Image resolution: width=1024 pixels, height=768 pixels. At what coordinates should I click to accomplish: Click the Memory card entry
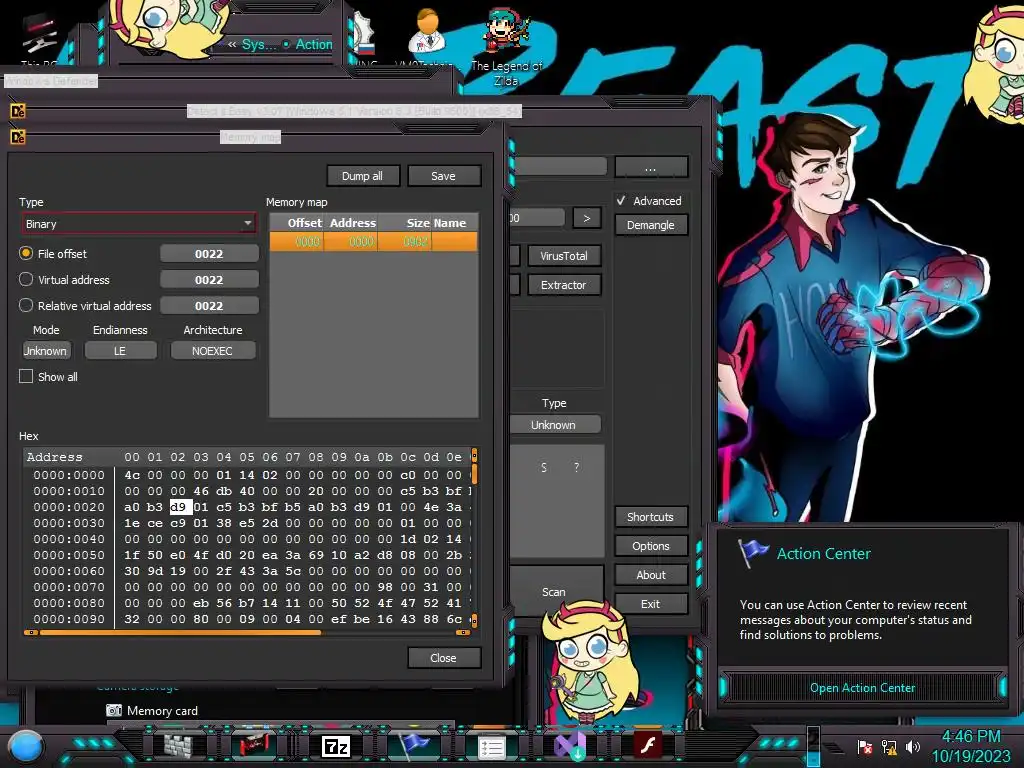tap(162, 711)
